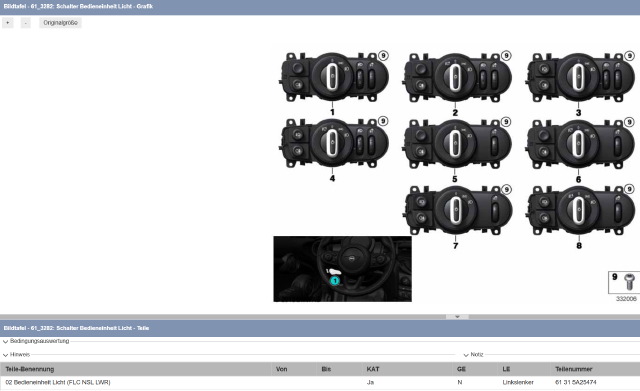Select light switch unit number 2
The height and width of the screenshot is (391, 640).
tap(457, 78)
